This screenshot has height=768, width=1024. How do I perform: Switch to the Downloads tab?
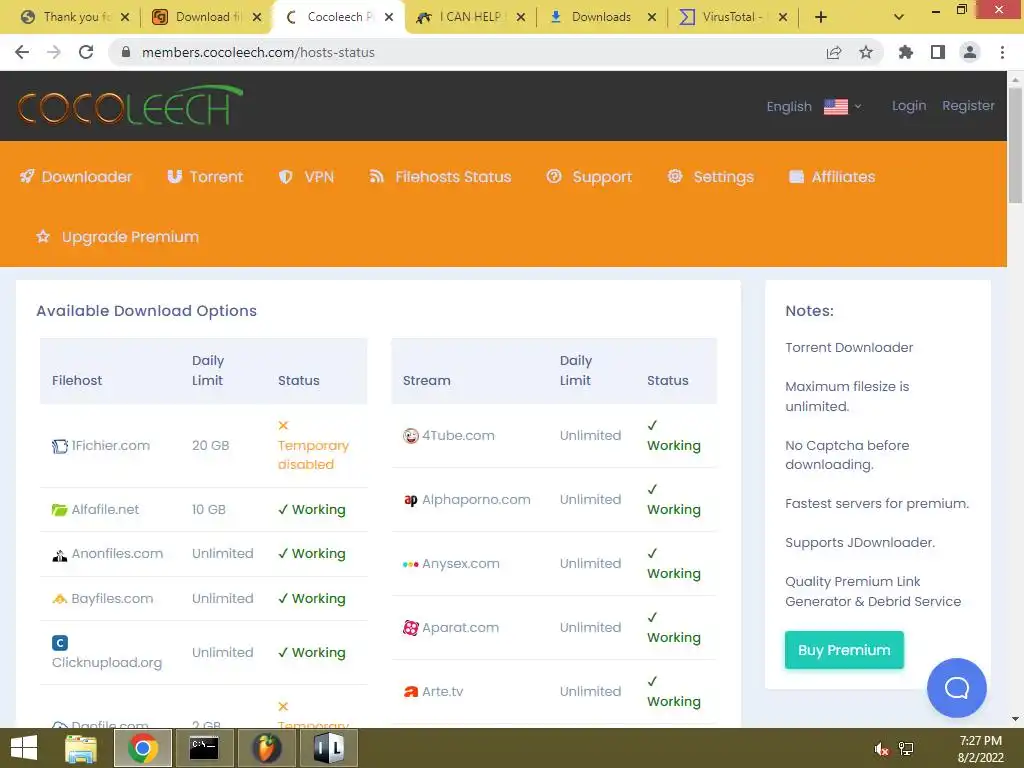(x=601, y=17)
